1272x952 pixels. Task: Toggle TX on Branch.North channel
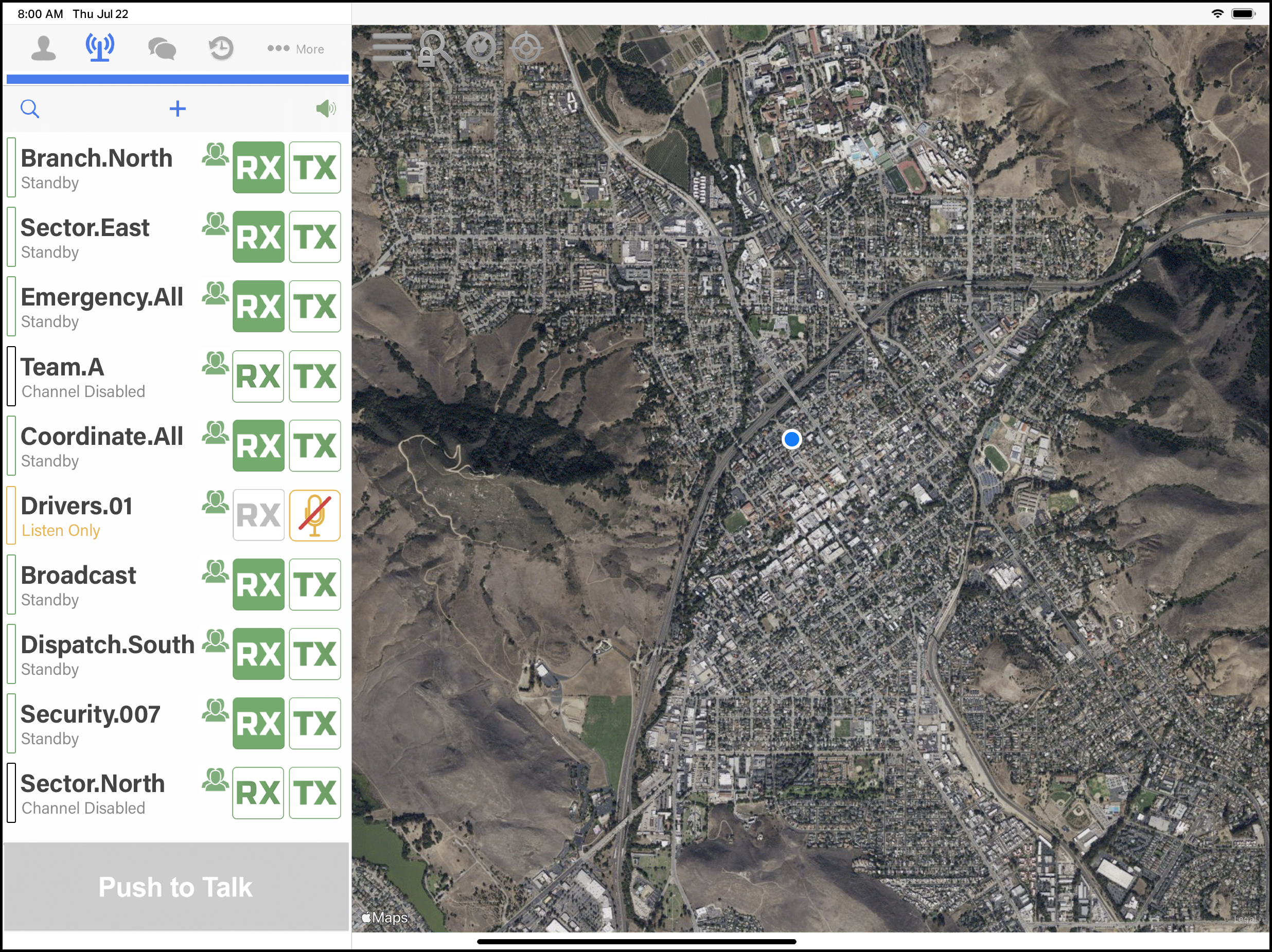[x=314, y=167]
